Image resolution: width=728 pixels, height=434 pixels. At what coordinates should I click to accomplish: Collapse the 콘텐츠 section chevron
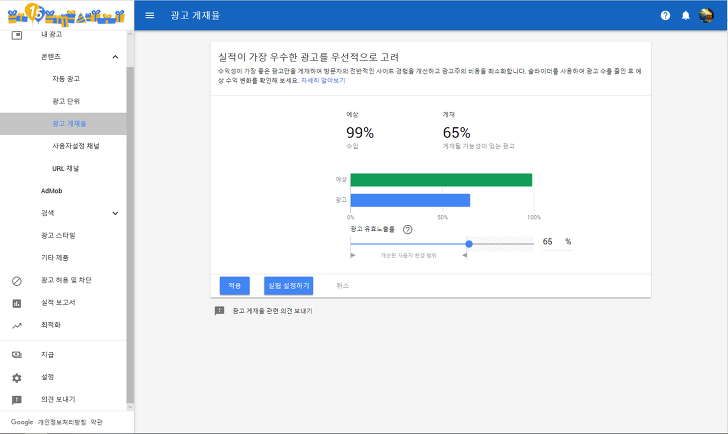pos(115,57)
